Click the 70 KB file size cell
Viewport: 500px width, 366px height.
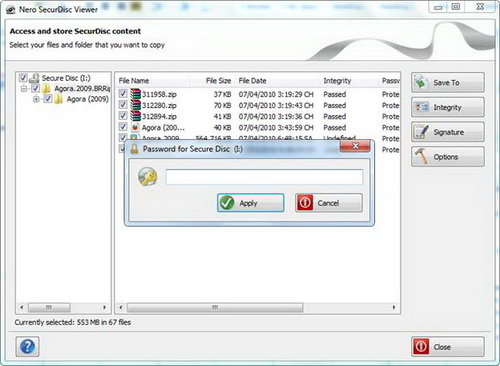click(222, 105)
